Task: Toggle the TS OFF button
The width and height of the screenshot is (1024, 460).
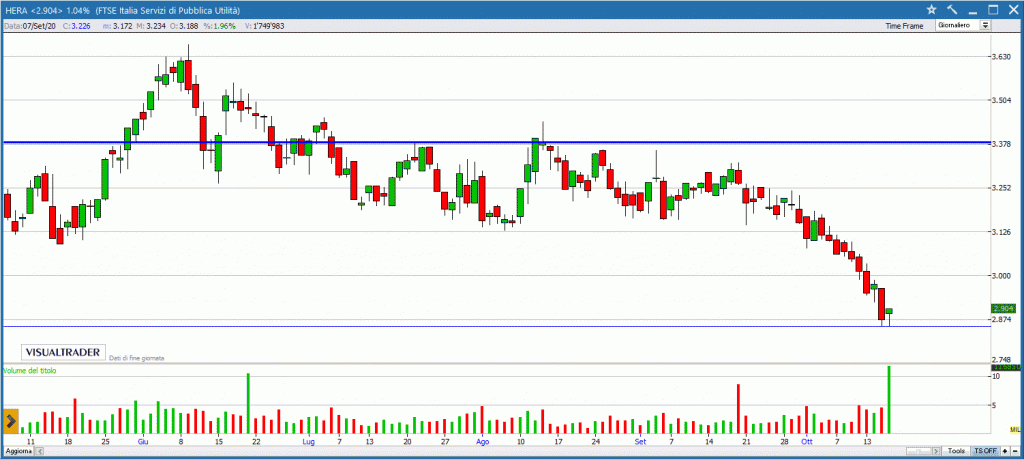Action: pyautogui.click(x=985, y=452)
